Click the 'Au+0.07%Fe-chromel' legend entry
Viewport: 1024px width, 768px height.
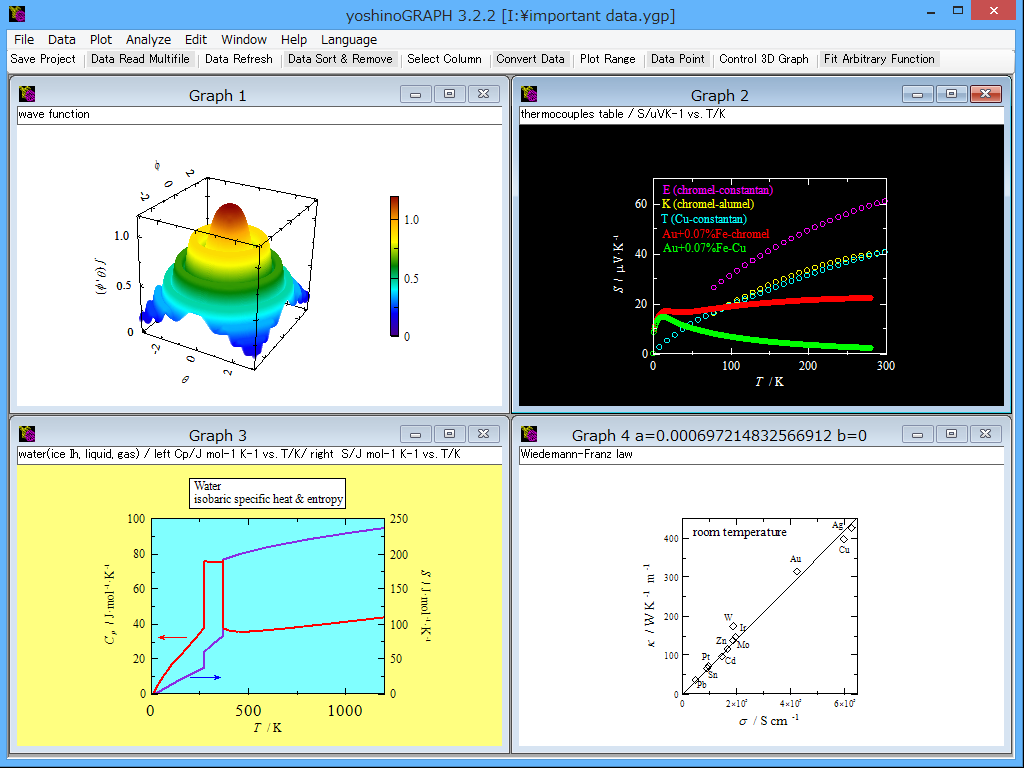pyautogui.click(x=716, y=234)
